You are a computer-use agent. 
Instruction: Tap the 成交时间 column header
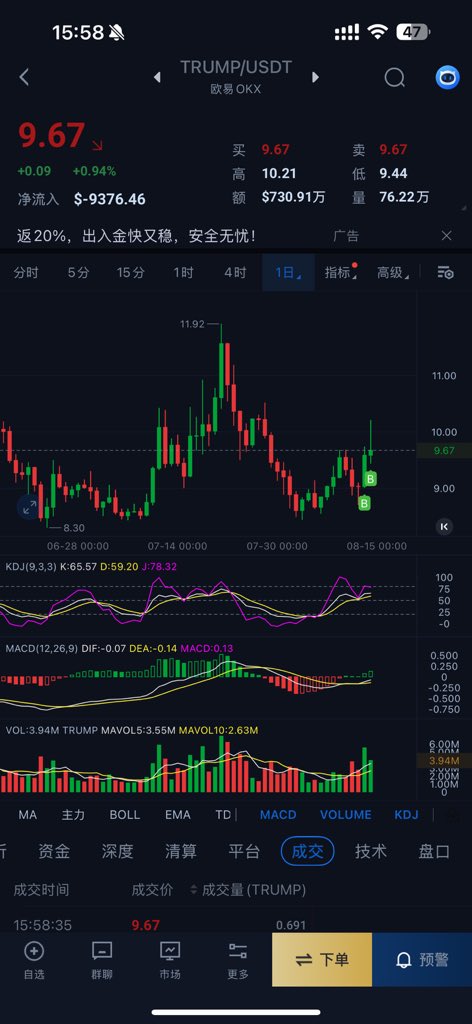click(41, 889)
